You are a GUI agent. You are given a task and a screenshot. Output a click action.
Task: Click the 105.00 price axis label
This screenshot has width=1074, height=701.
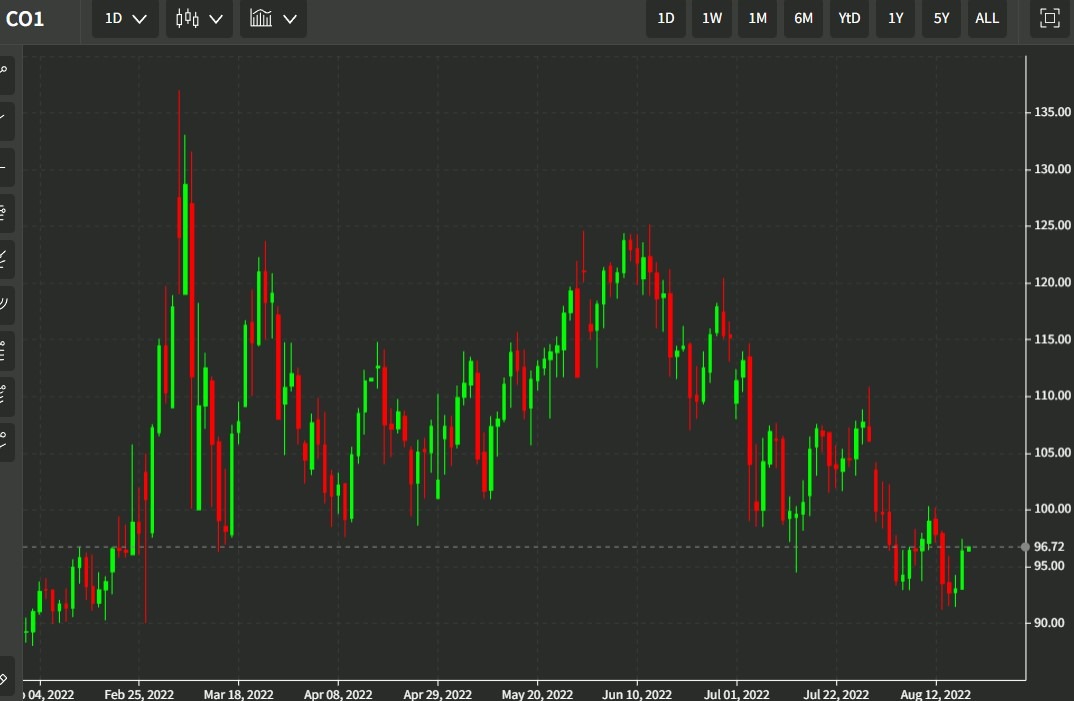pos(1052,452)
